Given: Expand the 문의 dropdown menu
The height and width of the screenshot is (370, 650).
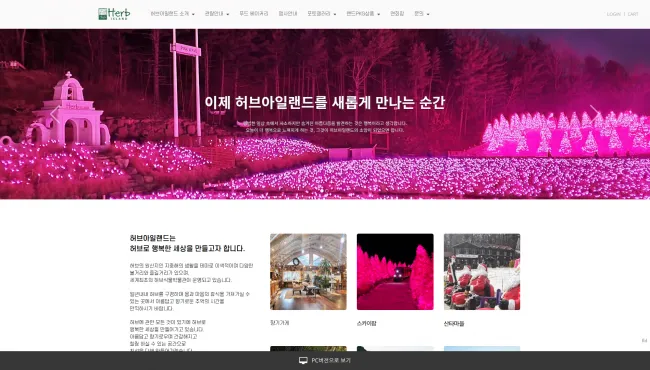Looking at the screenshot, I should click(422, 14).
